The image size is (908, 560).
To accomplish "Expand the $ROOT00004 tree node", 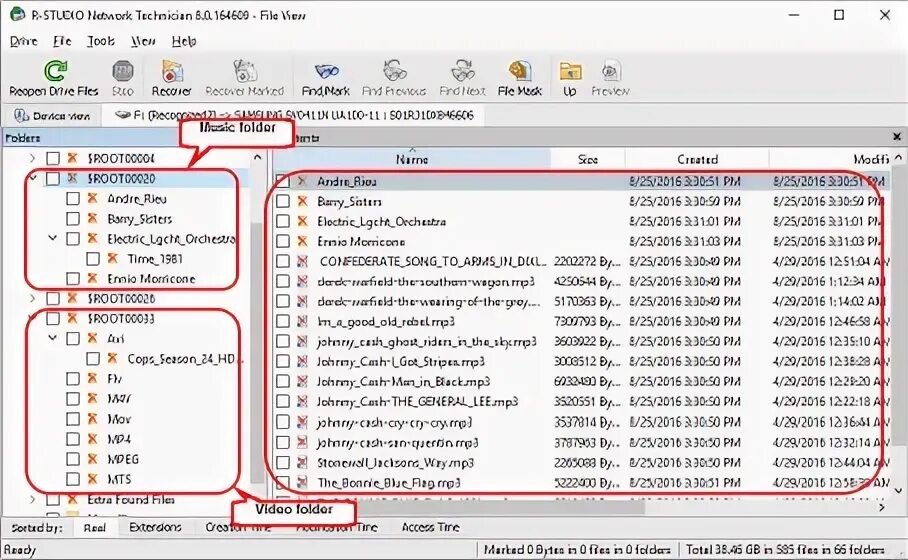I will click(32, 158).
